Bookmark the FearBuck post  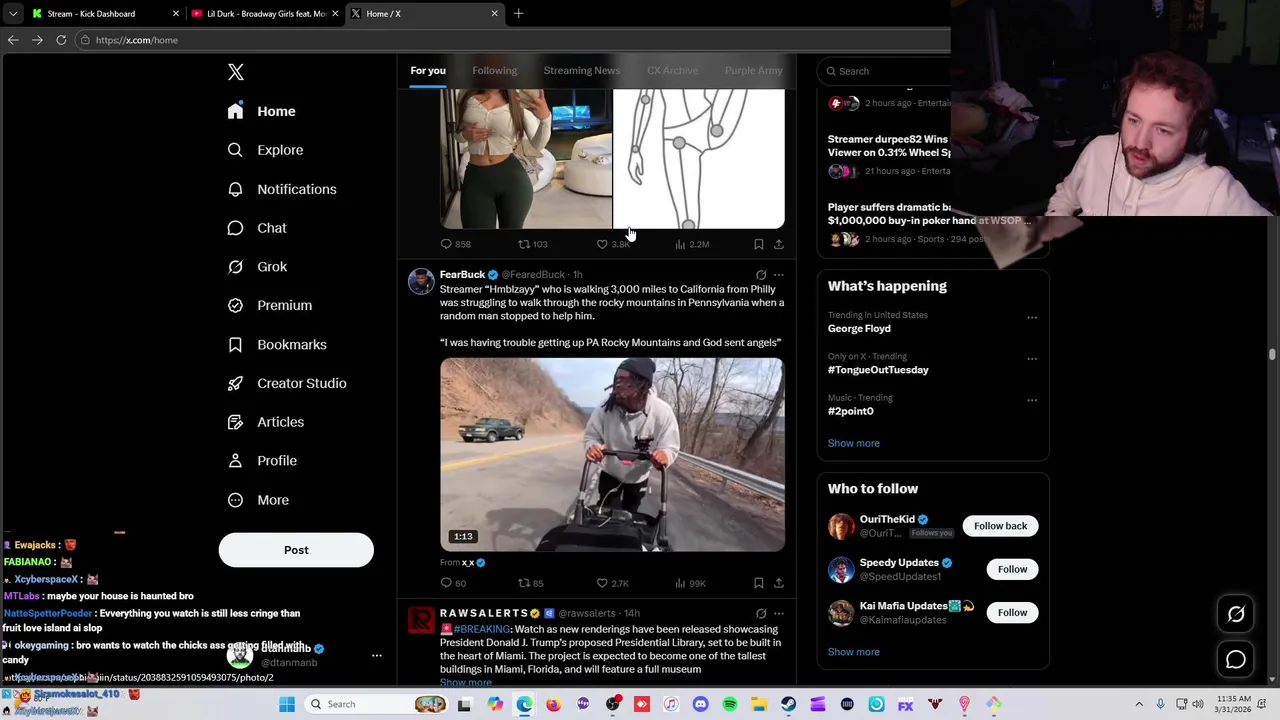(x=758, y=583)
